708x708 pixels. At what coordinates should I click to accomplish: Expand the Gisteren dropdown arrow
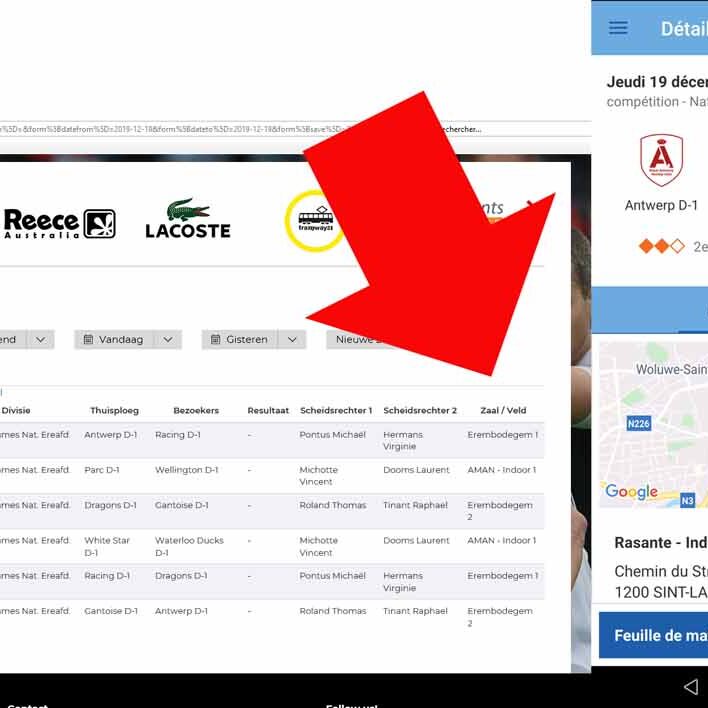292,340
